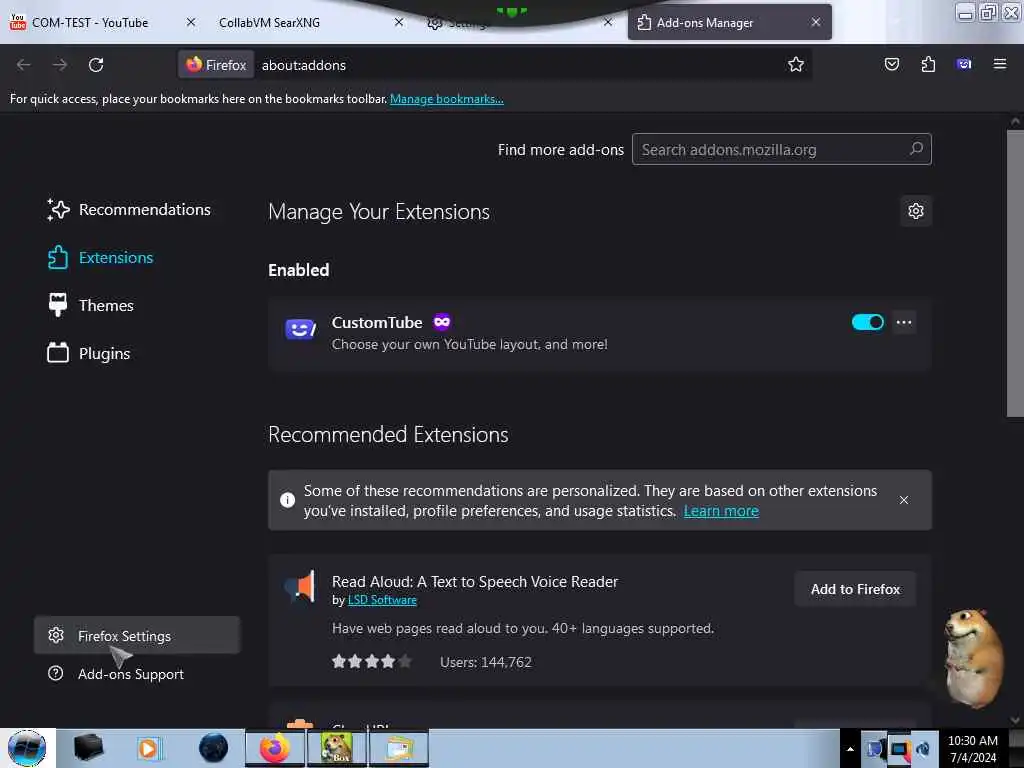Screen dimensions: 1024x768
Task: Open the LSD Software author link
Action: point(382,600)
